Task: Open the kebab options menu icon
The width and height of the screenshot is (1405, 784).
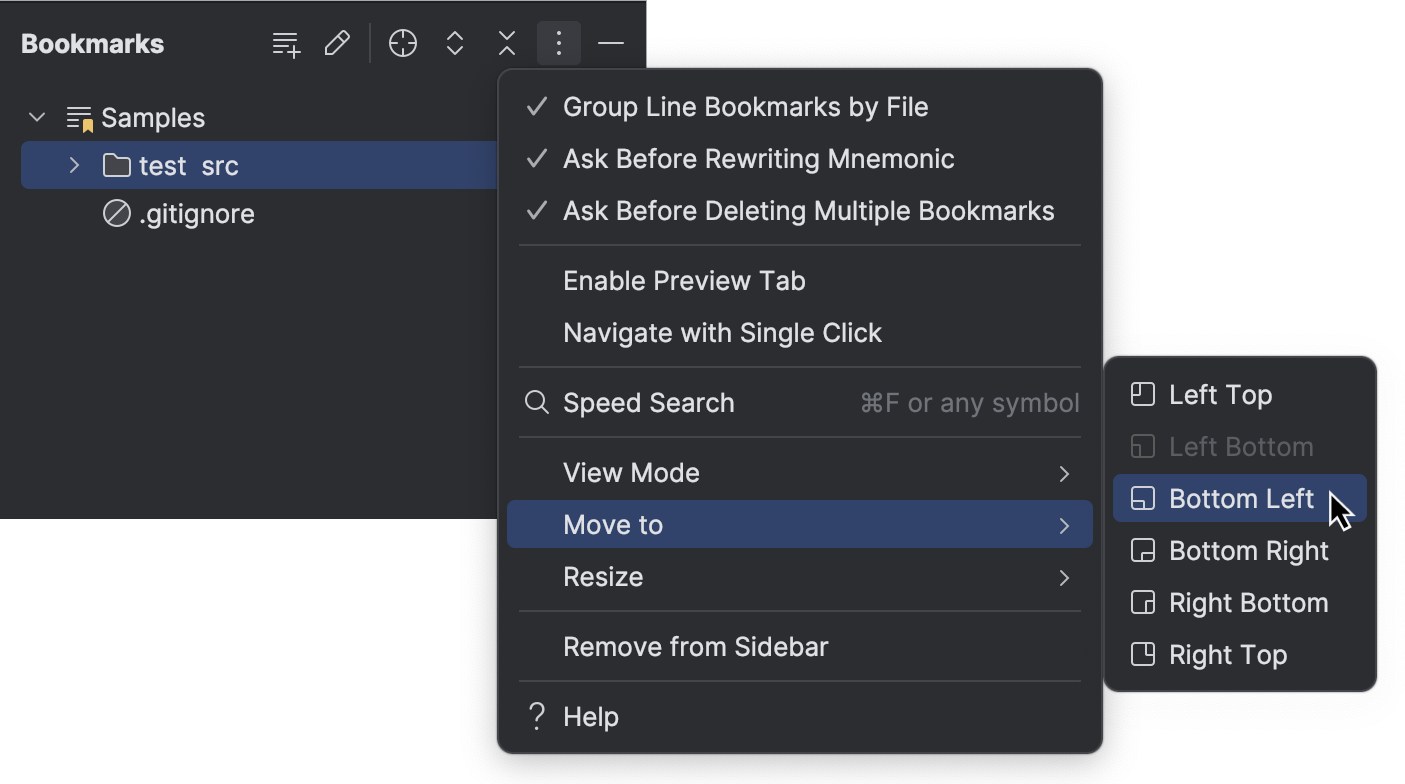Action: coord(558,43)
